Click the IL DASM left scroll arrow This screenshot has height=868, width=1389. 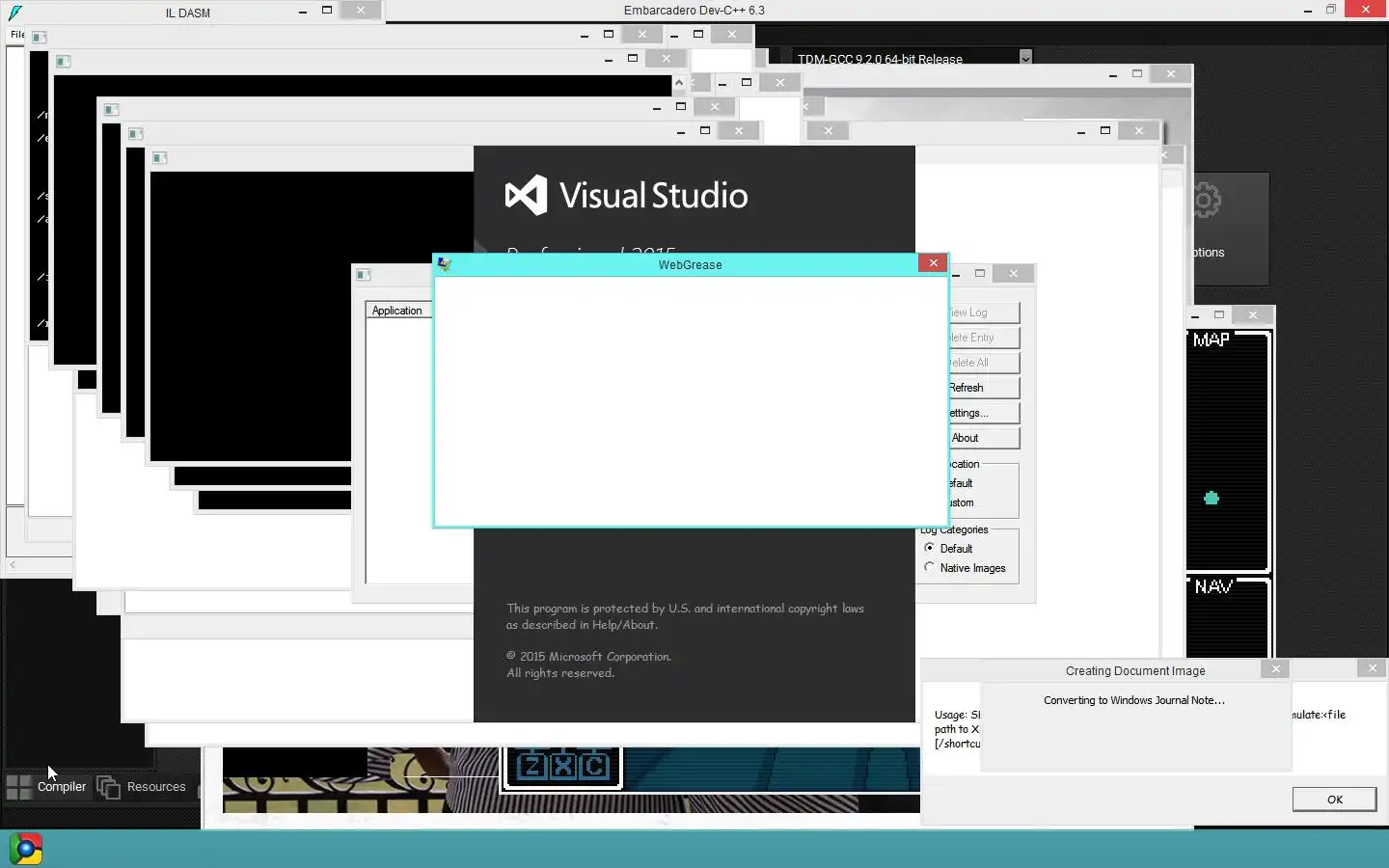click(13, 565)
